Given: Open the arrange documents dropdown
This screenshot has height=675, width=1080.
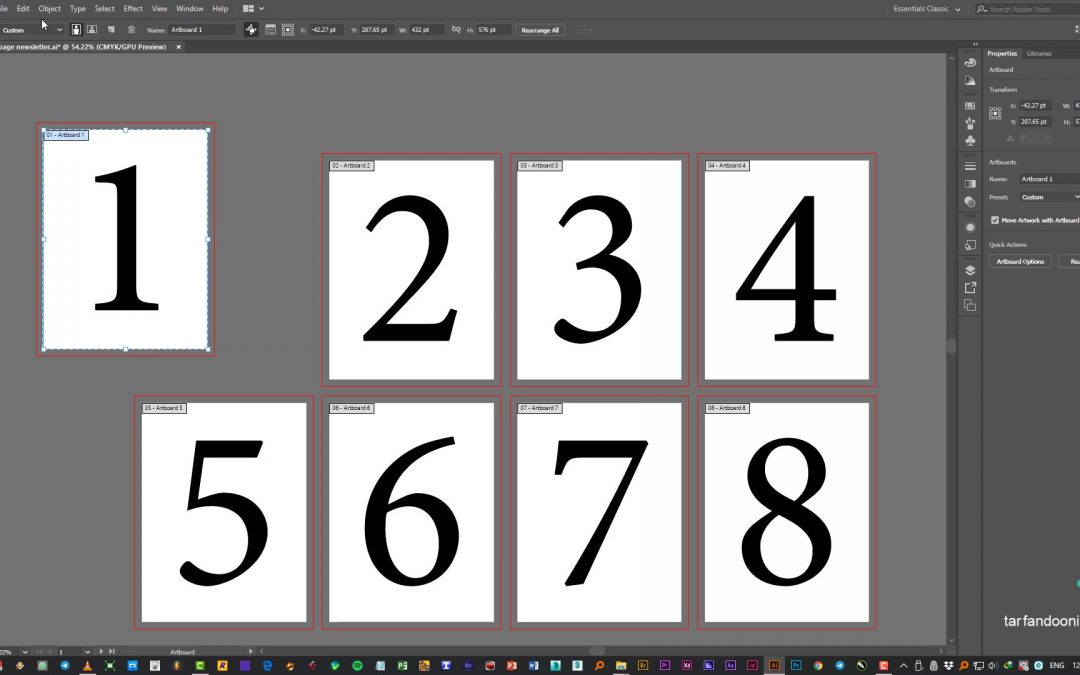Looking at the screenshot, I should [x=253, y=9].
